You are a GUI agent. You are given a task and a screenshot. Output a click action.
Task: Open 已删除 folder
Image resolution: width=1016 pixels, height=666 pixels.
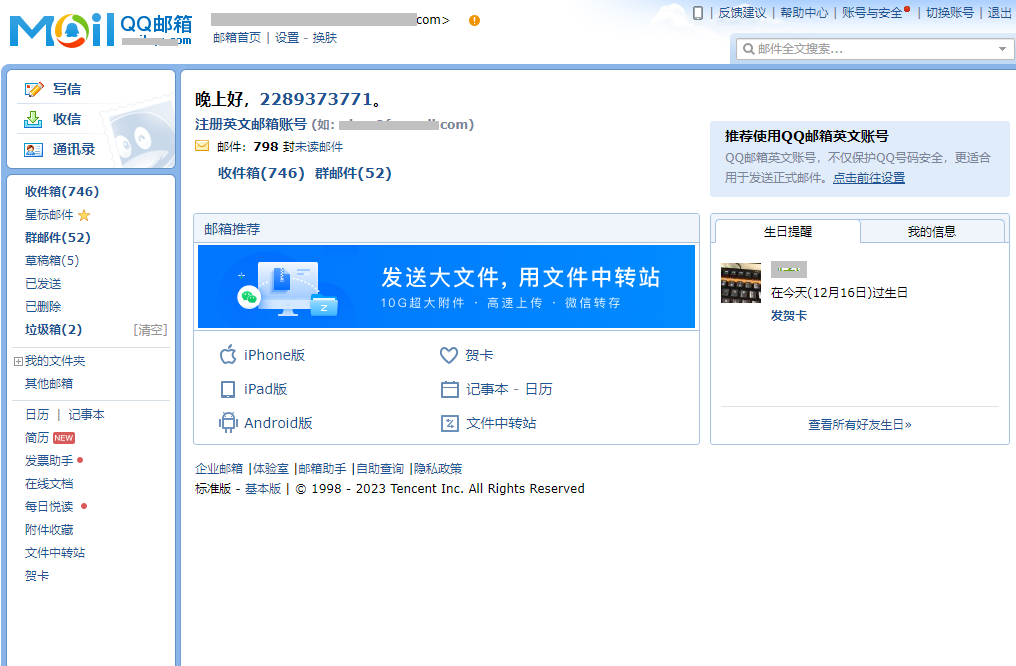[x=43, y=306]
